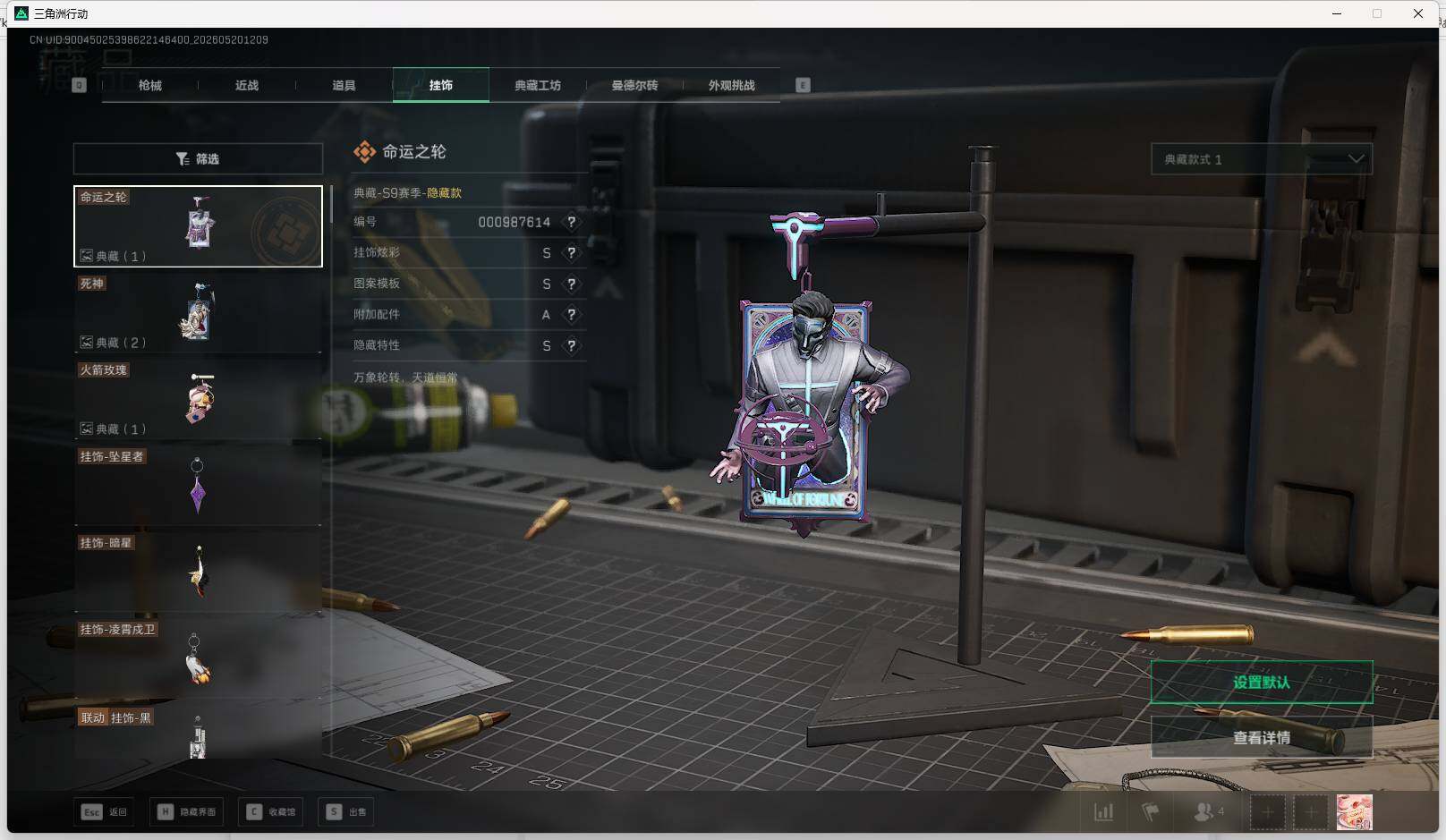Expand the 典藏款式 1 style dropdown

tap(1262, 159)
